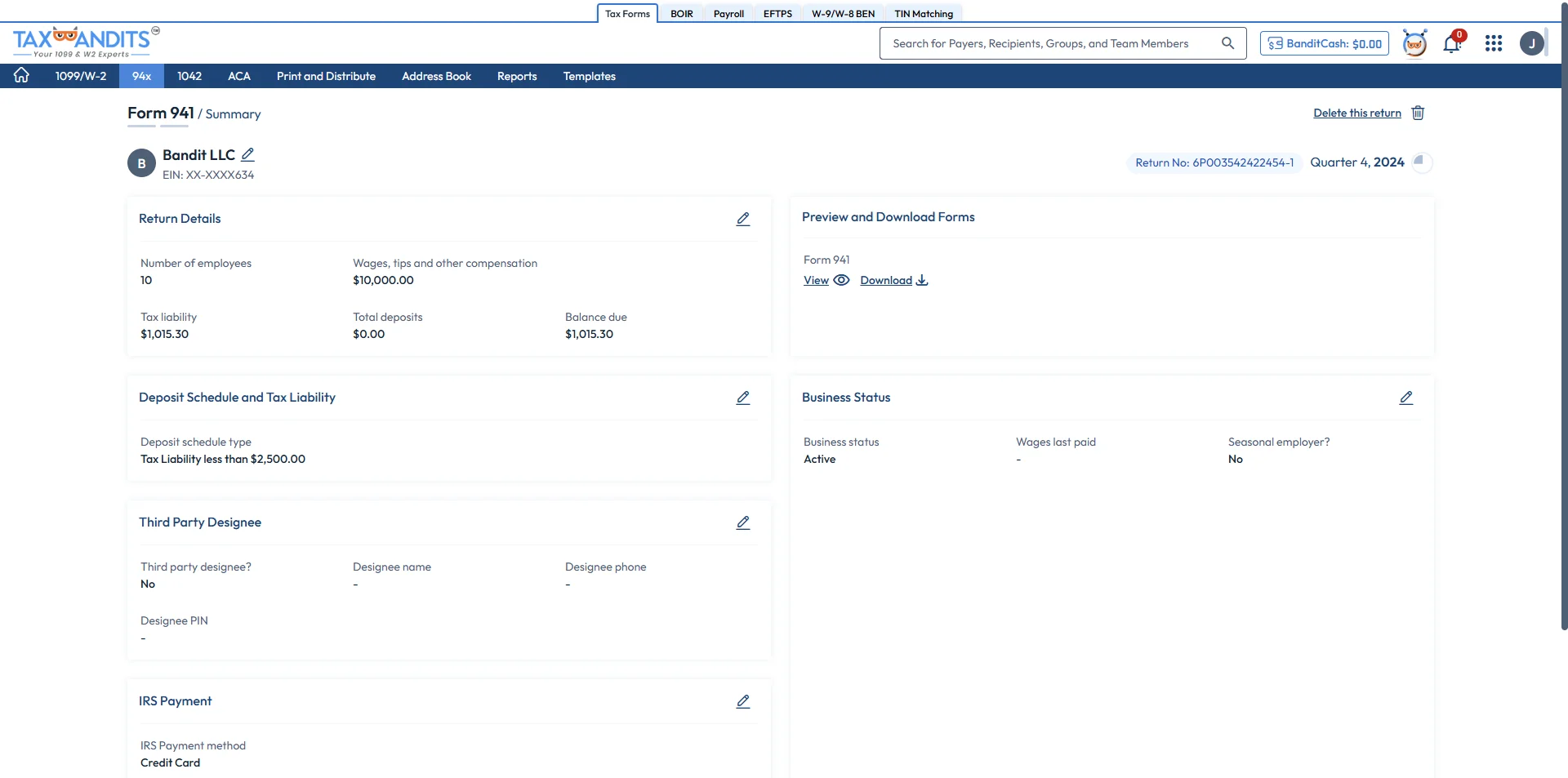Click the B business avatar circle
This screenshot has height=778, width=1568.
pyautogui.click(x=141, y=163)
